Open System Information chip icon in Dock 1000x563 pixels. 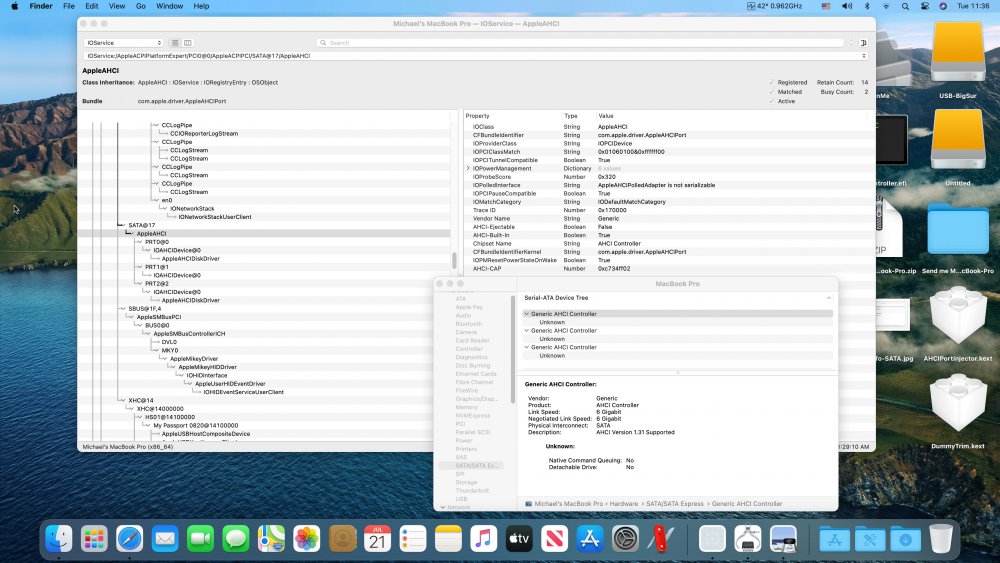747,539
